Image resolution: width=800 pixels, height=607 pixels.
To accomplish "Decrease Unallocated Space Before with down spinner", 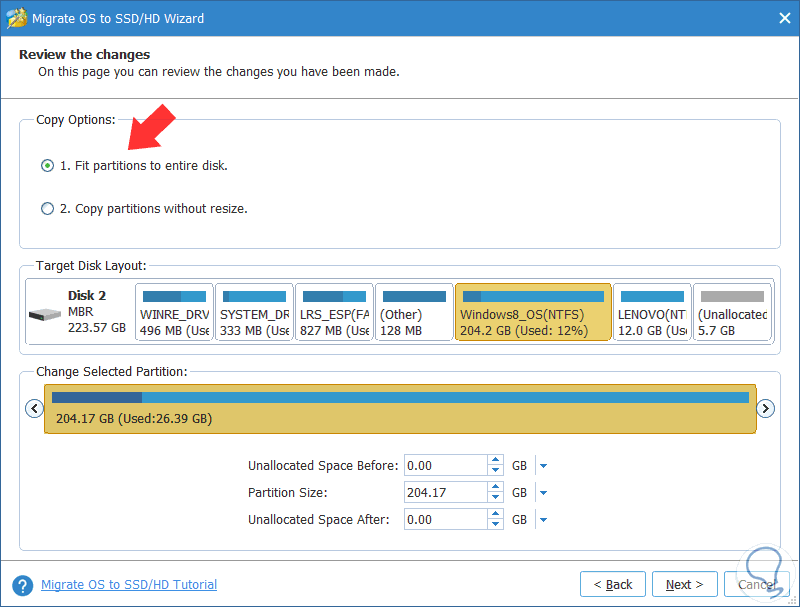I will pos(495,471).
